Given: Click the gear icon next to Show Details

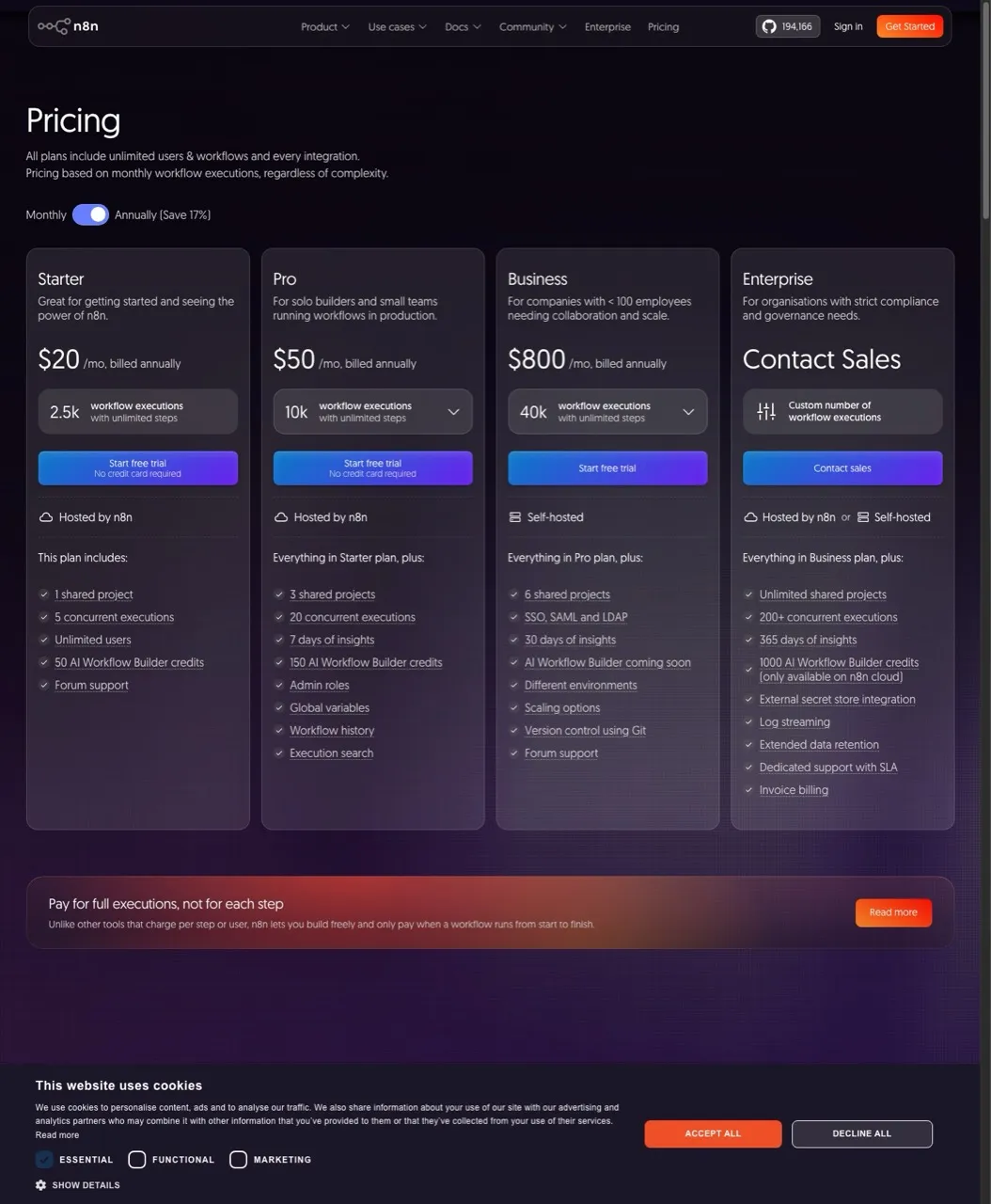Looking at the screenshot, I should pos(40,1185).
